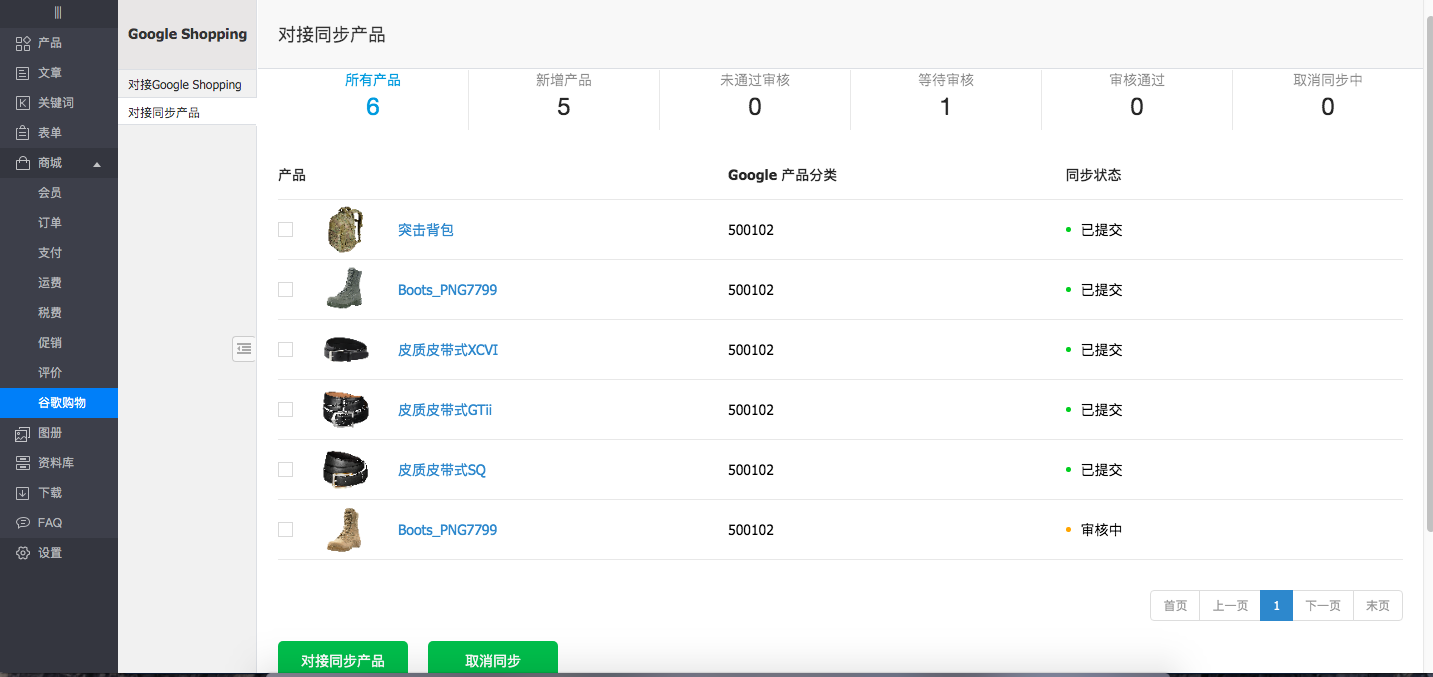The image size is (1433, 677).
Task: Tick the checkbox beside 皮质皮带式XCVI
Action: point(286,349)
